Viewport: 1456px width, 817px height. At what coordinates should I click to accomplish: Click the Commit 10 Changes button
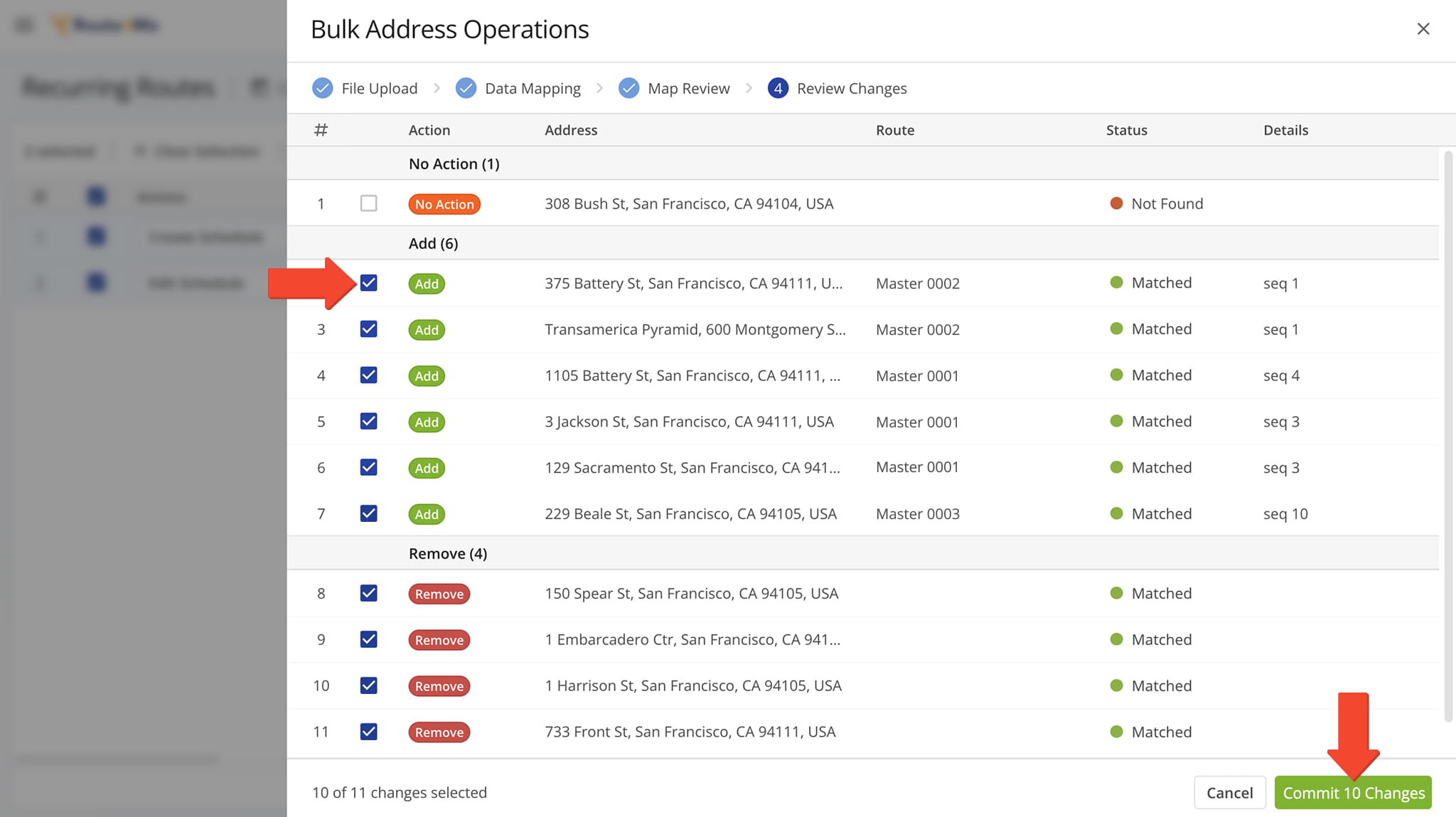[1353, 793]
